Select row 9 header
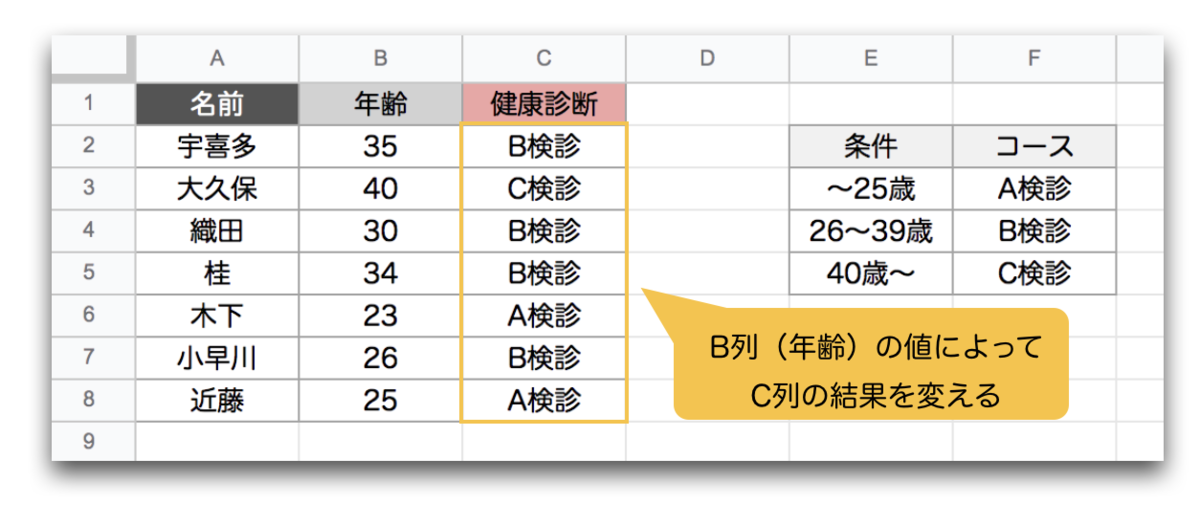The height and width of the screenshot is (524, 1200). coord(93,441)
